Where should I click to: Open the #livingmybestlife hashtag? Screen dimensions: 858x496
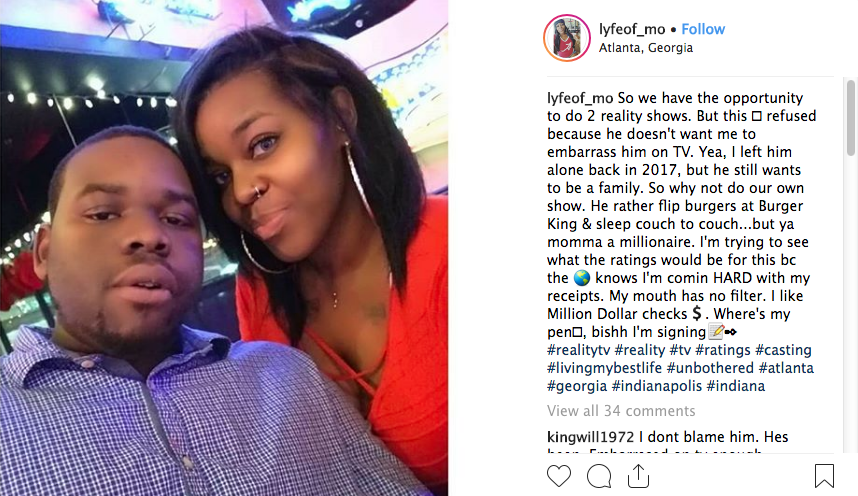pos(604,368)
